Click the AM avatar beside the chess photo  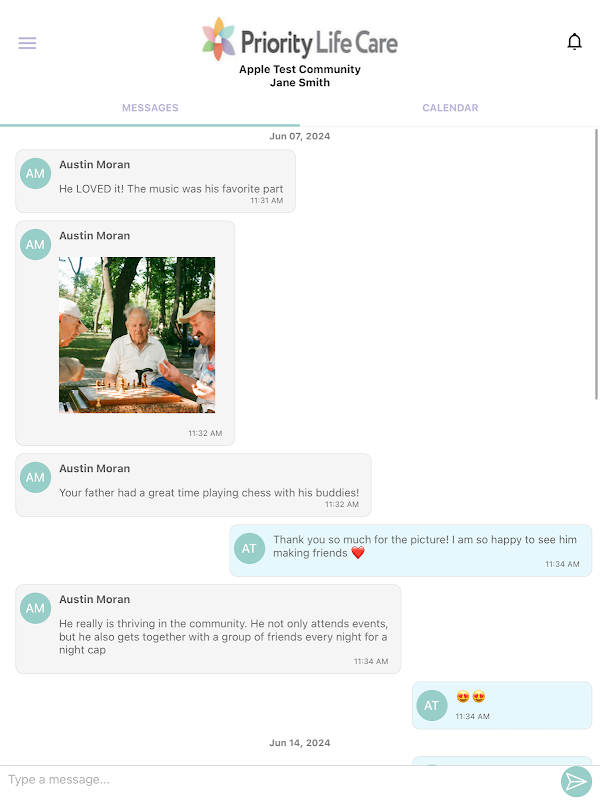point(35,244)
